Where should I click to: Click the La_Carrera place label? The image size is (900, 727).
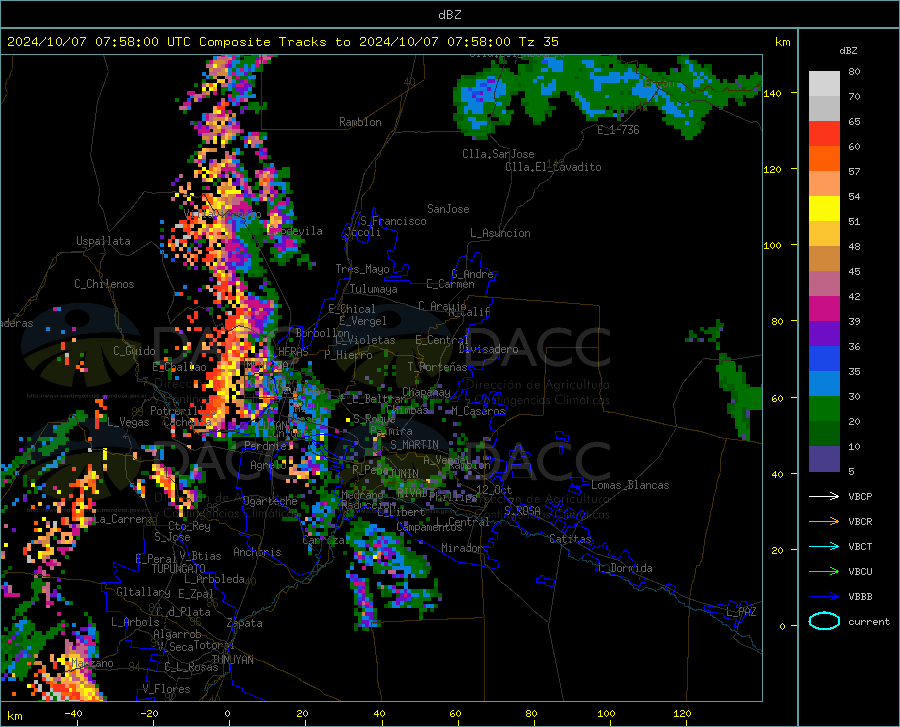click(123, 519)
